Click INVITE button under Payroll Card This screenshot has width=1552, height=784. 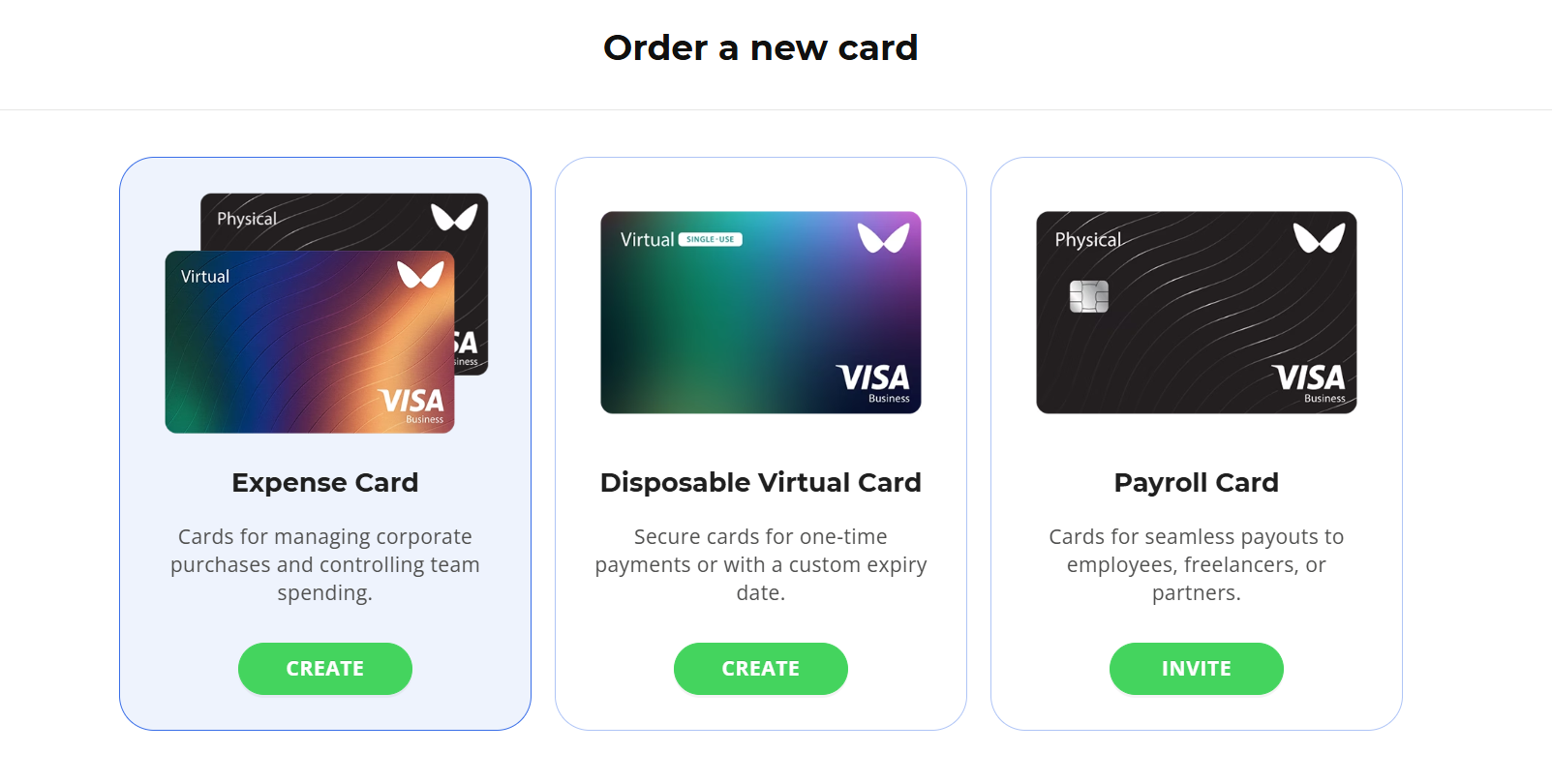(x=1197, y=669)
